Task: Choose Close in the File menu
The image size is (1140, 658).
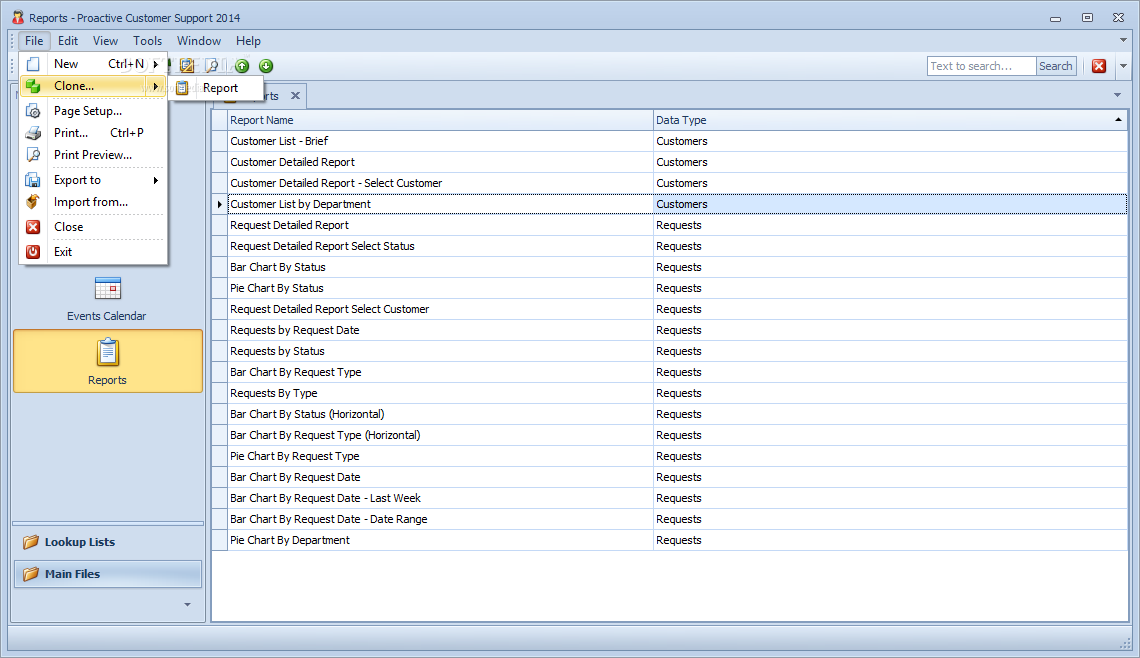Action: point(93,227)
